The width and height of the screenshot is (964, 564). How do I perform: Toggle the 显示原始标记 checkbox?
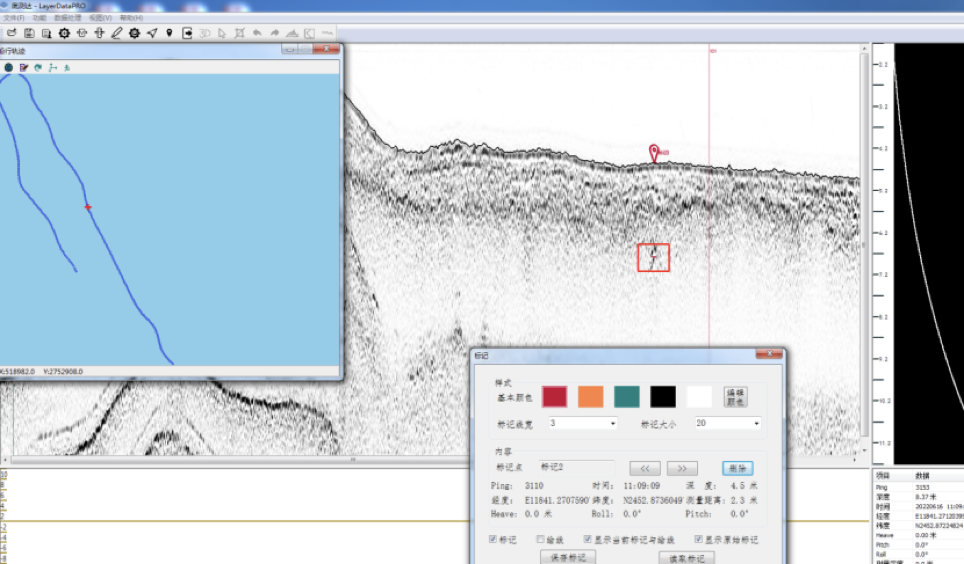pyautogui.click(x=698, y=539)
